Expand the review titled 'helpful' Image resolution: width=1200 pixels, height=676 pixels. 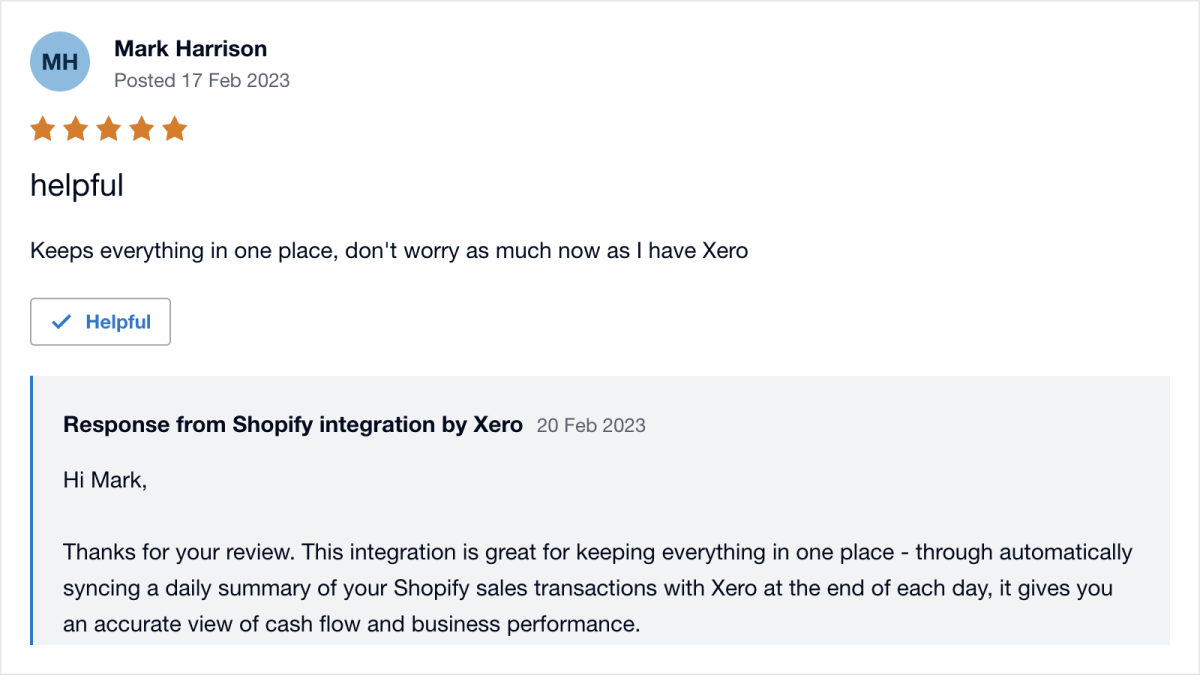76,184
